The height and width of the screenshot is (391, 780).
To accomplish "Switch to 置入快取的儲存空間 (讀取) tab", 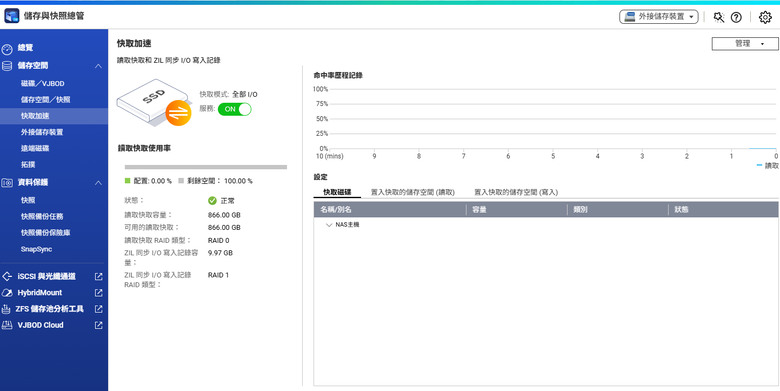I will [412, 192].
